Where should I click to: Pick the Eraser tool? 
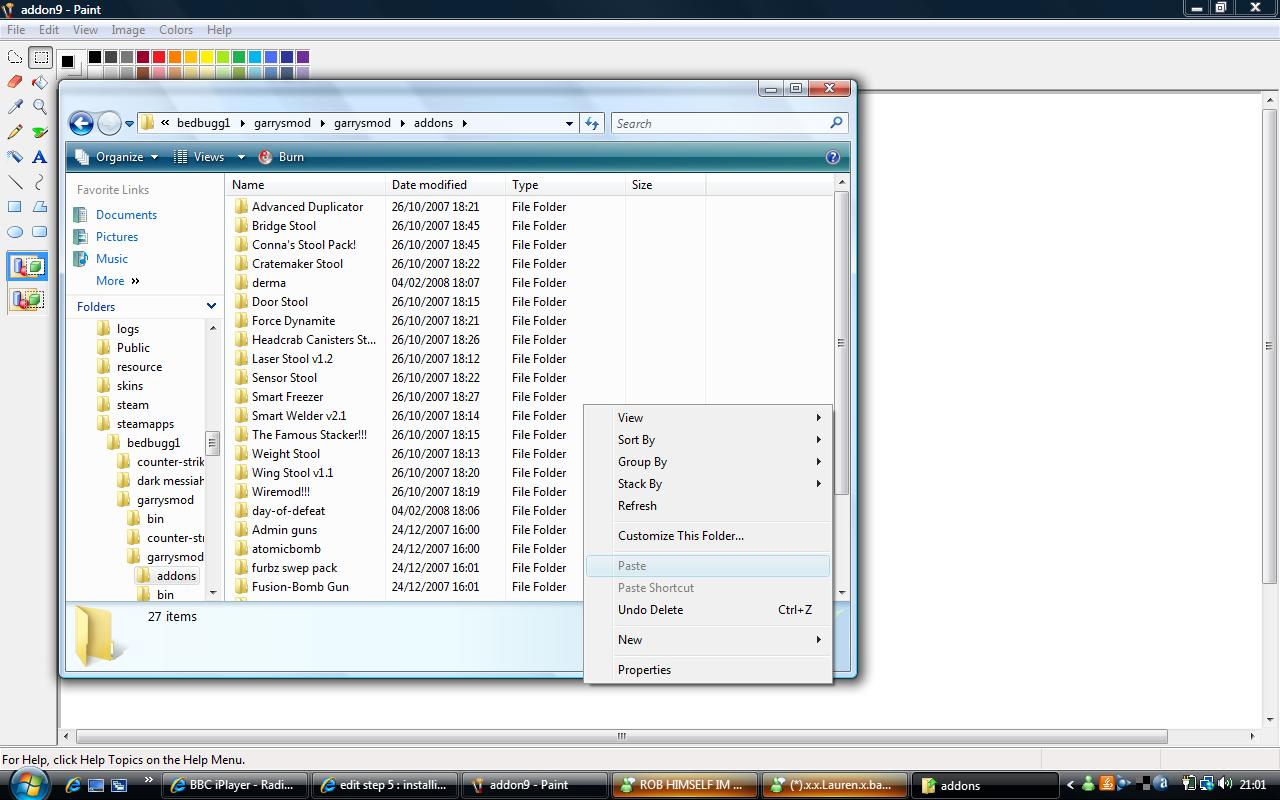(x=15, y=82)
